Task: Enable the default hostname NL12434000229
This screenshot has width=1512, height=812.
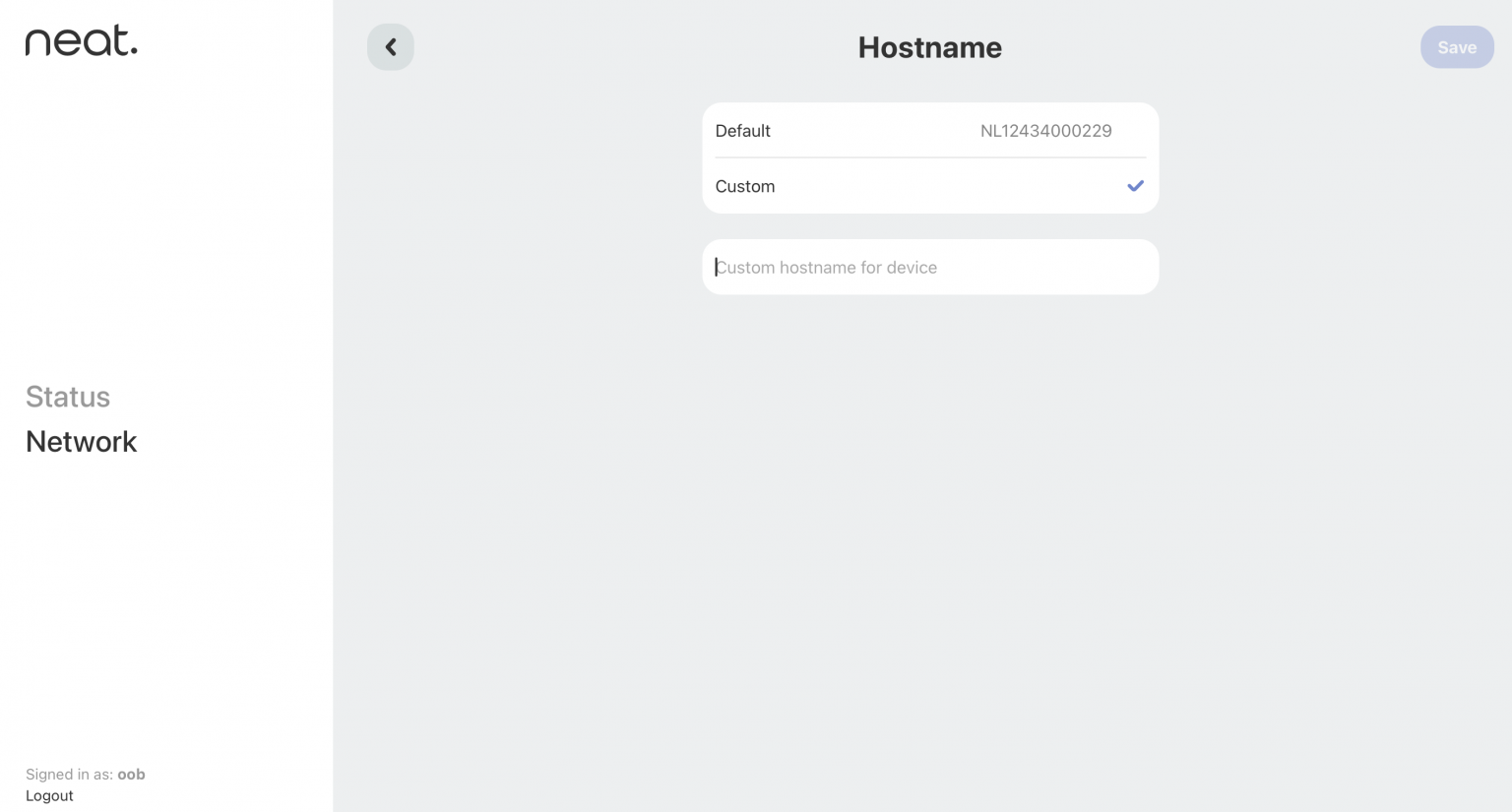Action: coord(930,131)
